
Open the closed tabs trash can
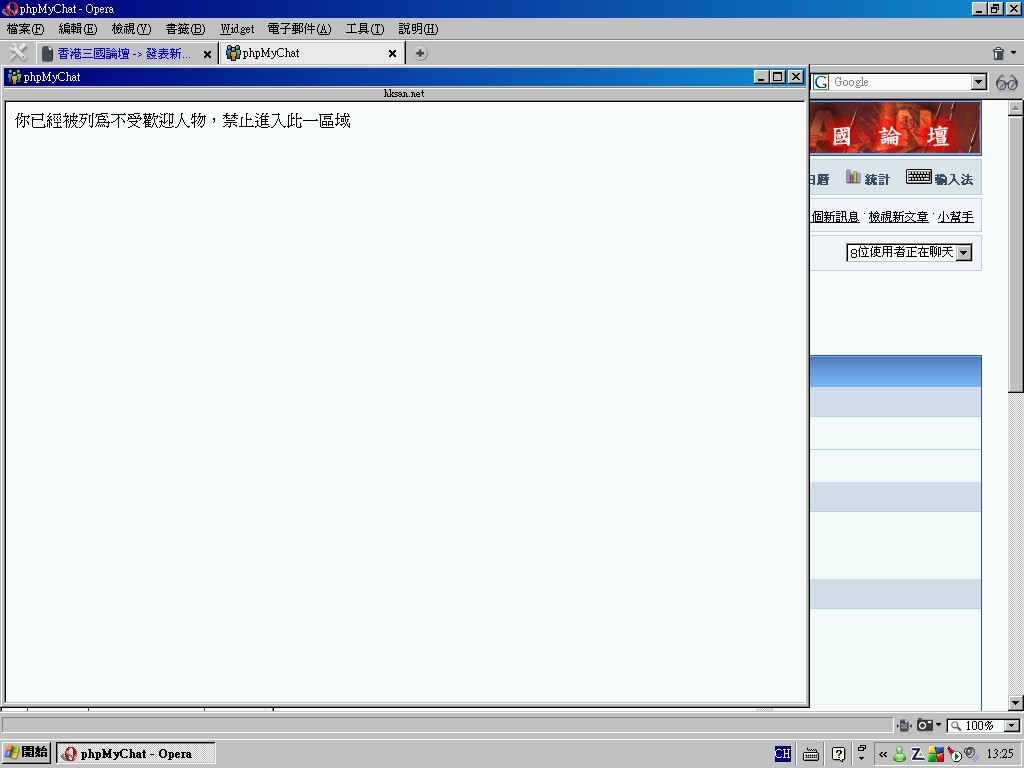coord(998,54)
